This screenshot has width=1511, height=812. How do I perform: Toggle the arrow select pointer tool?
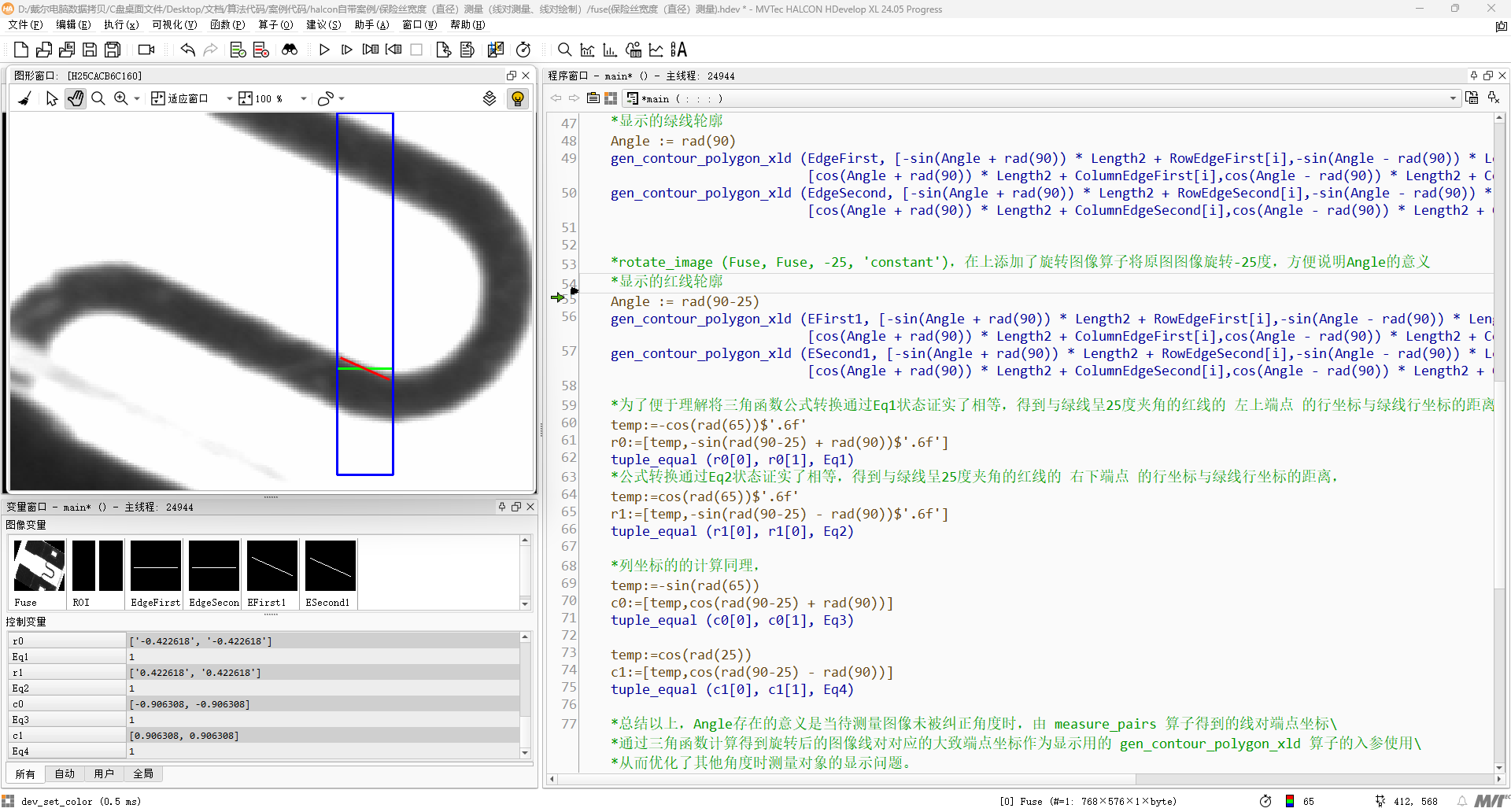click(52, 98)
